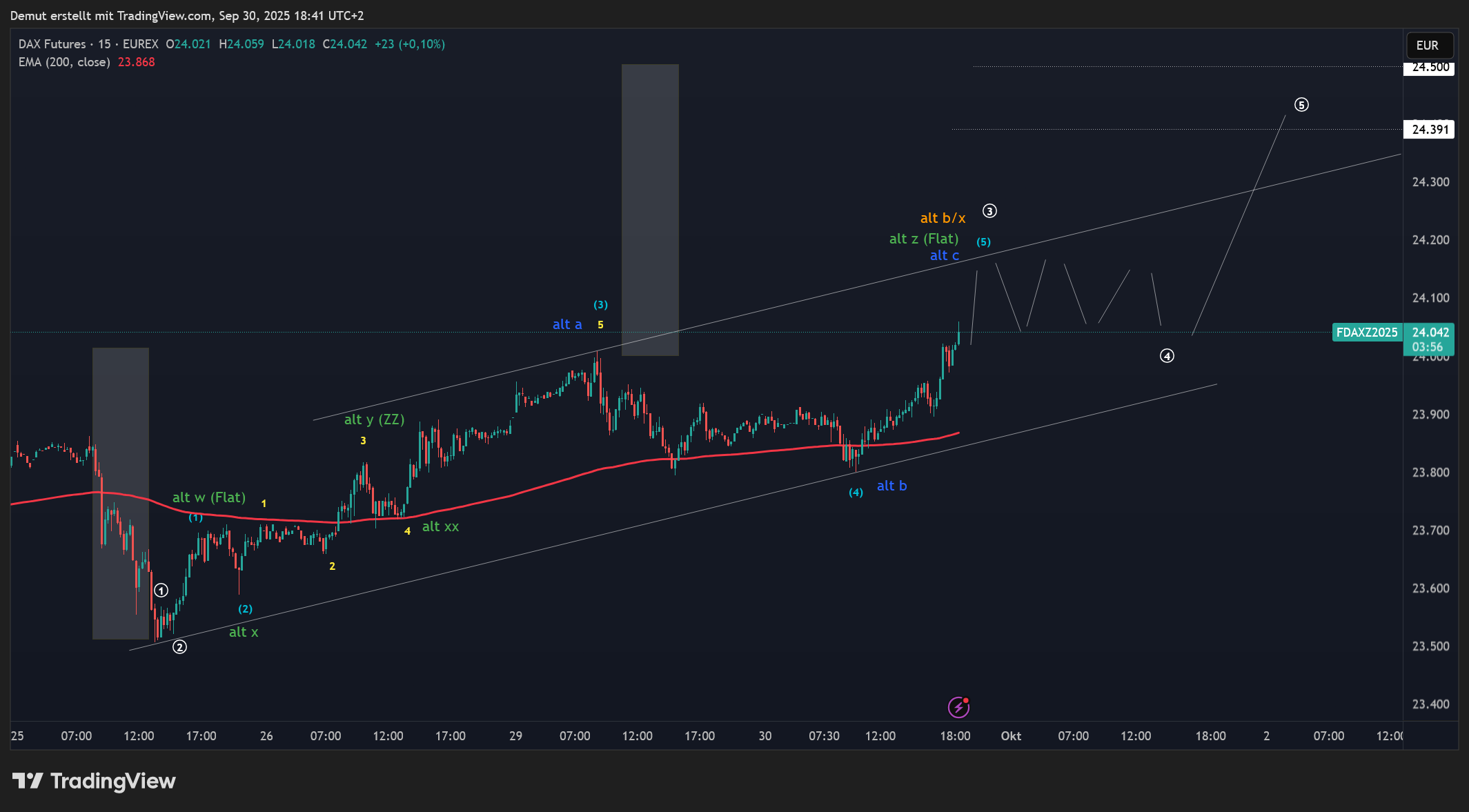
Task: Select the circled wave 3 marker
Action: coord(989,211)
